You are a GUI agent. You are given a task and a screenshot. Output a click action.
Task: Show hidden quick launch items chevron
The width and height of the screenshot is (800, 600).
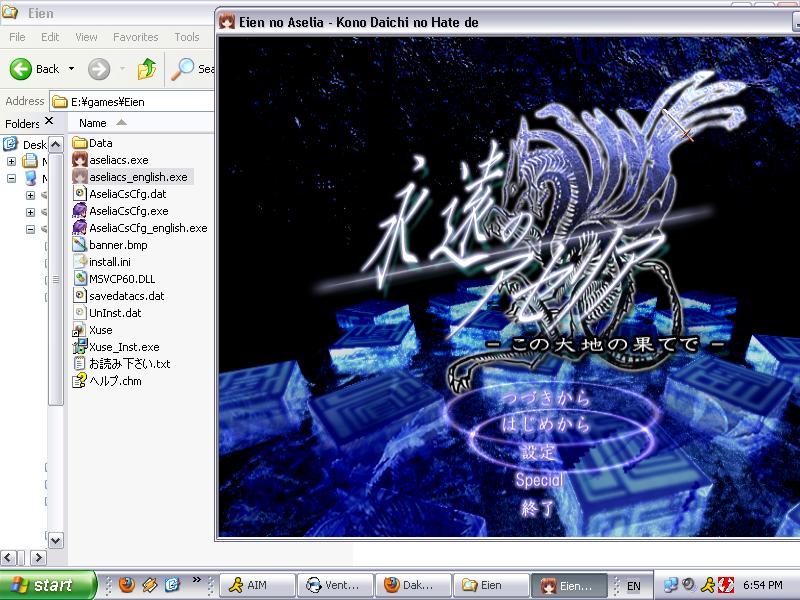pyautogui.click(x=196, y=580)
